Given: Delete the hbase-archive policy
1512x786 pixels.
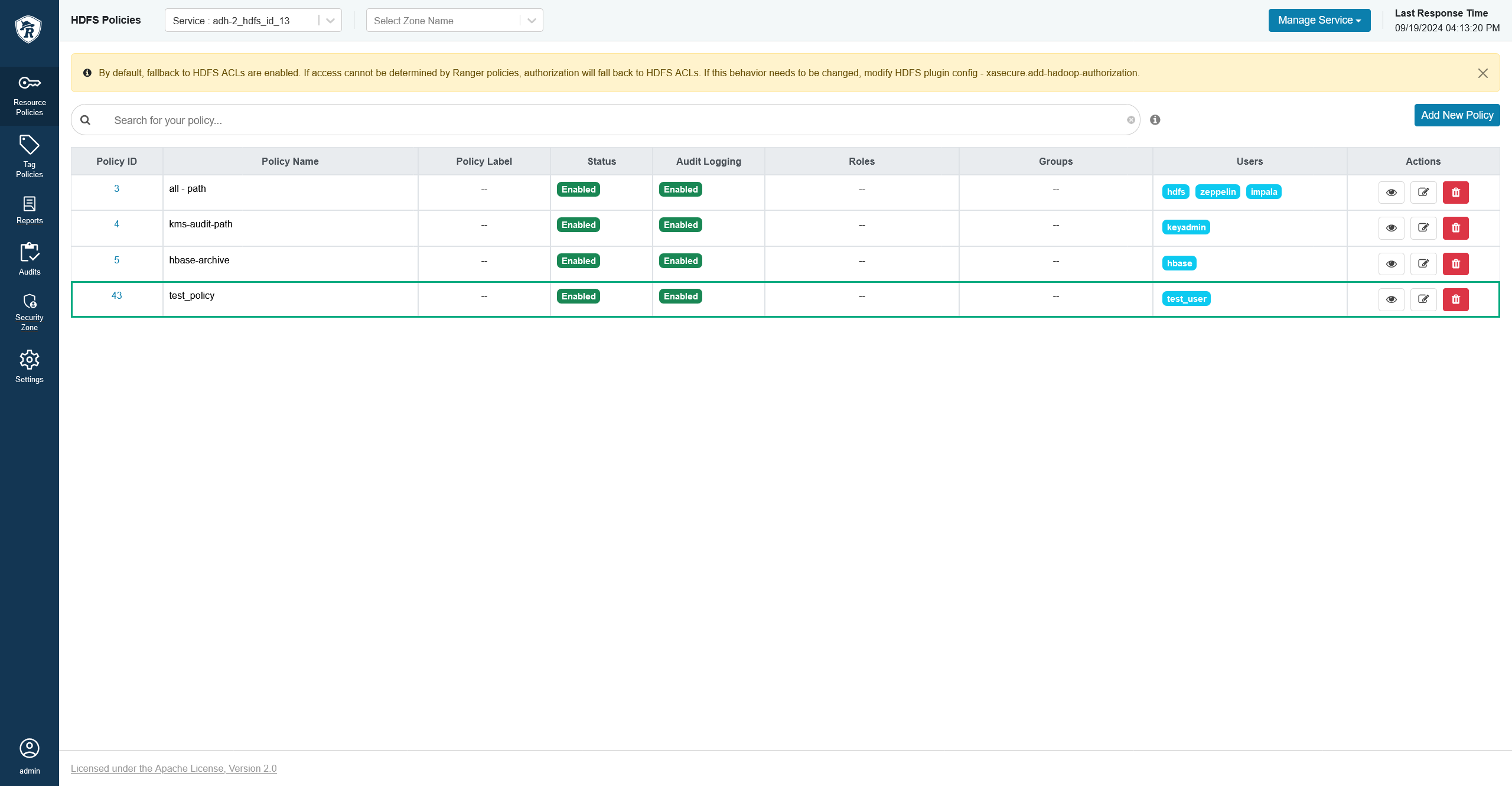Looking at the screenshot, I should pyautogui.click(x=1455, y=264).
